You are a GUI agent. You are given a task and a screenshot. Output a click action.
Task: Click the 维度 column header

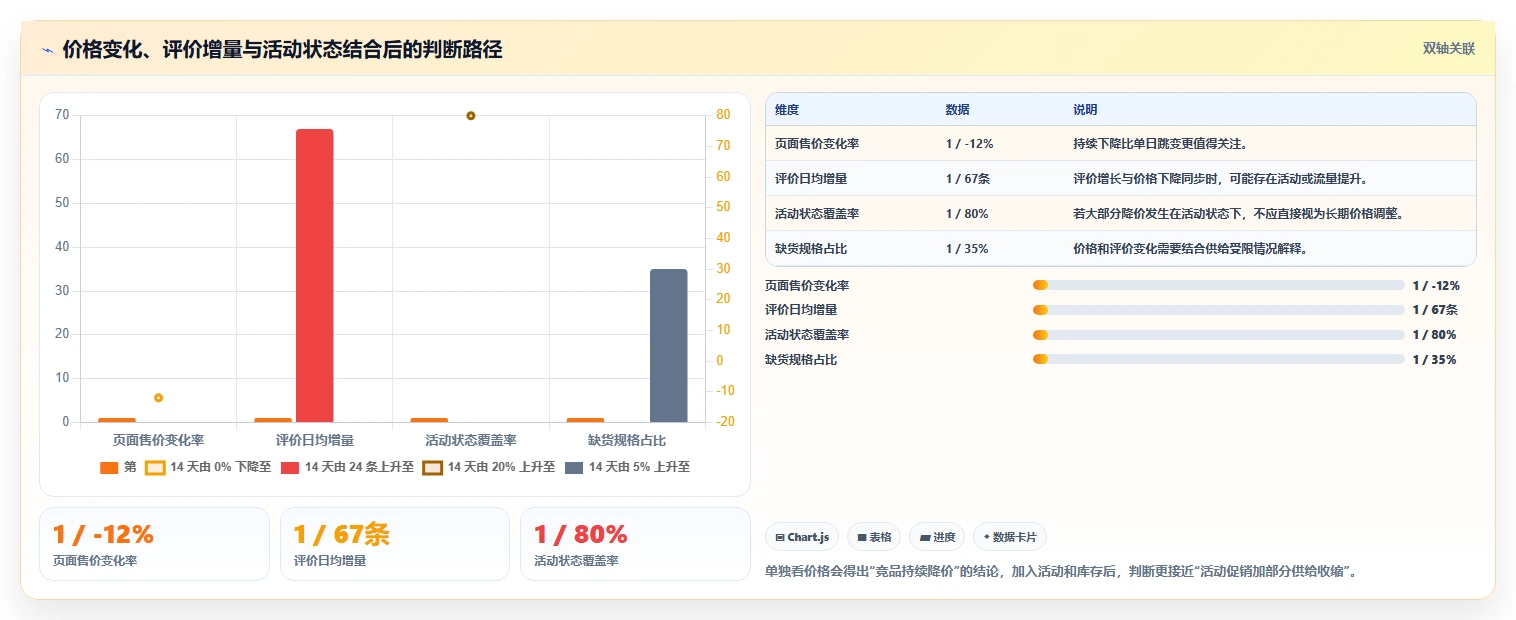coord(787,110)
